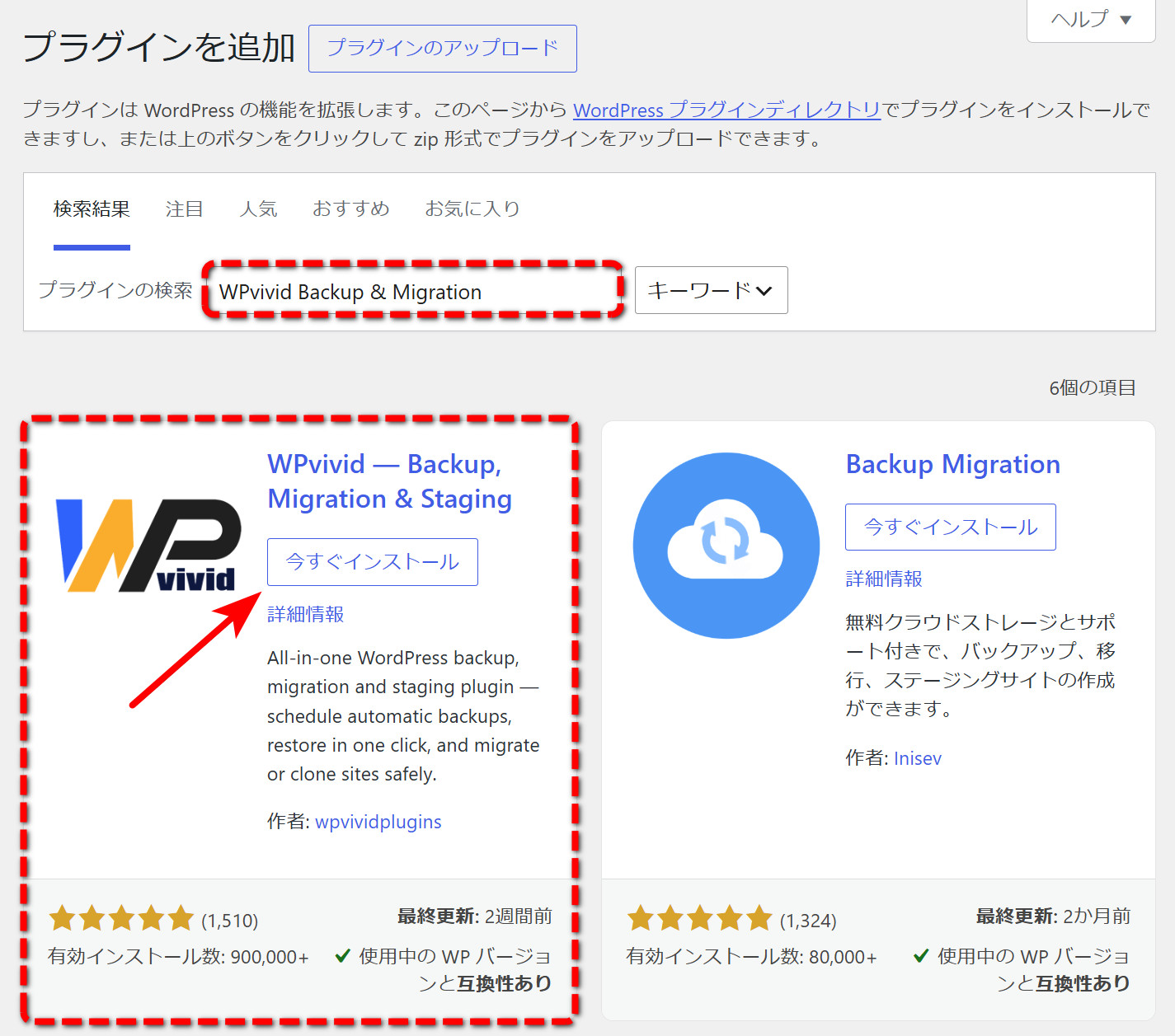
Task: Open the ヘルプ dropdown
Action: (x=1091, y=19)
